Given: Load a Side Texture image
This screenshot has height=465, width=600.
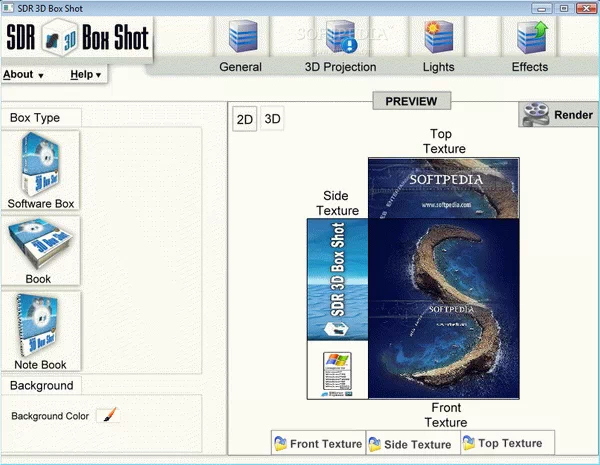Looking at the screenshot, I should coord(409,444).
